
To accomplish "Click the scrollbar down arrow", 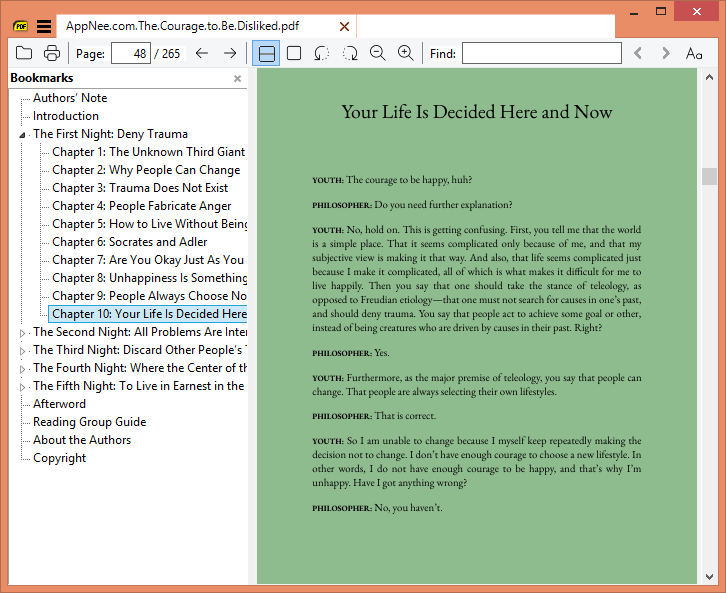I will (x=709, y=577).
